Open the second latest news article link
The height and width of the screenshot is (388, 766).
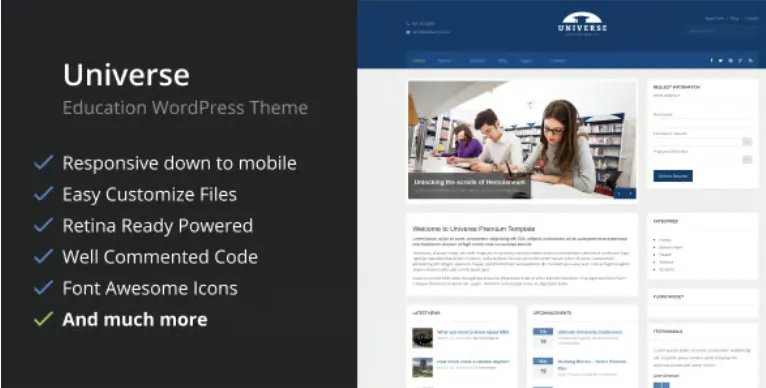click(x=473, y=362)
